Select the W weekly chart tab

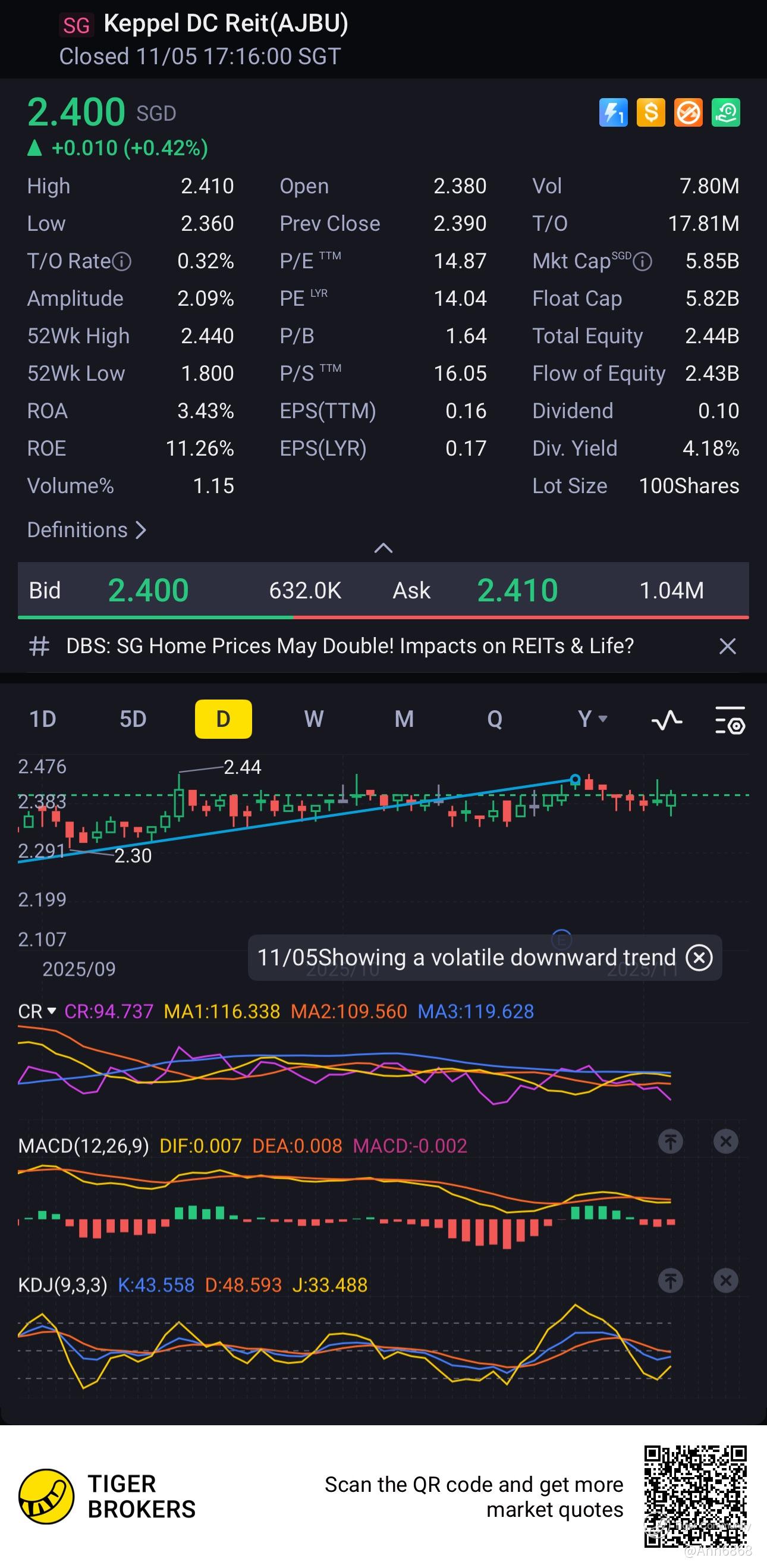(313, 719)
